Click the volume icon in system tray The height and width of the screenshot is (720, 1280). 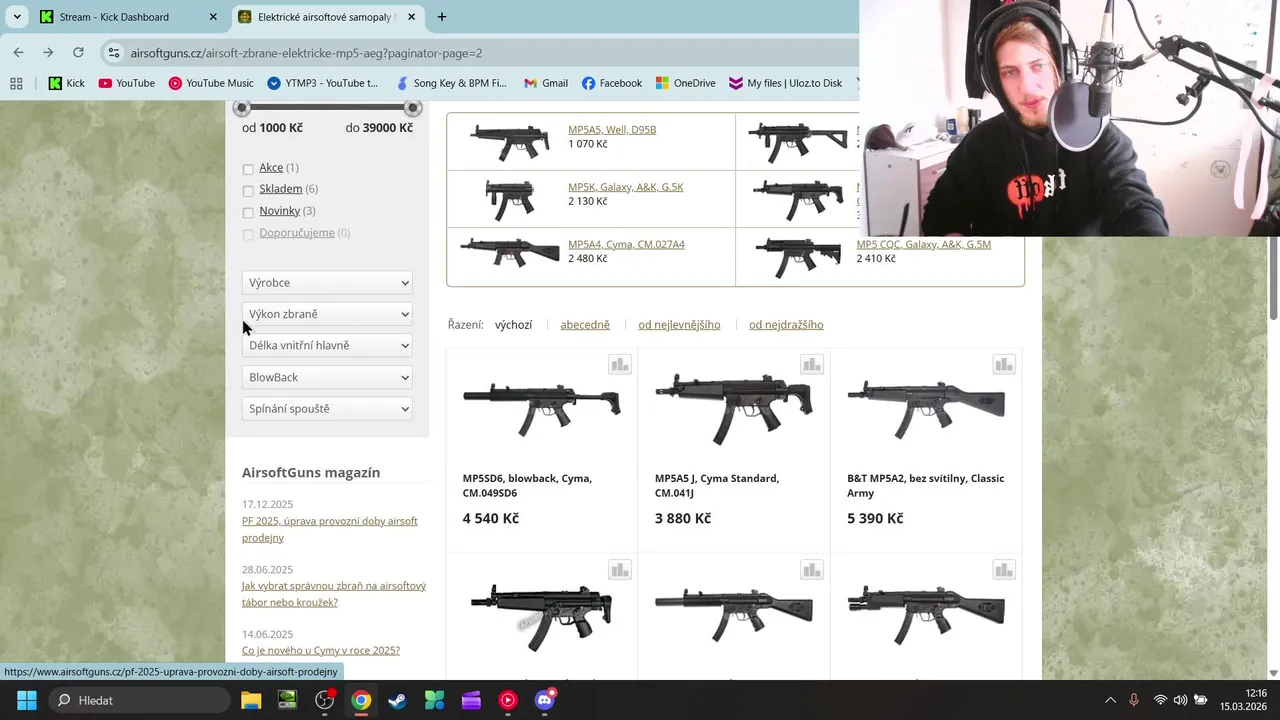(1180, 700)
